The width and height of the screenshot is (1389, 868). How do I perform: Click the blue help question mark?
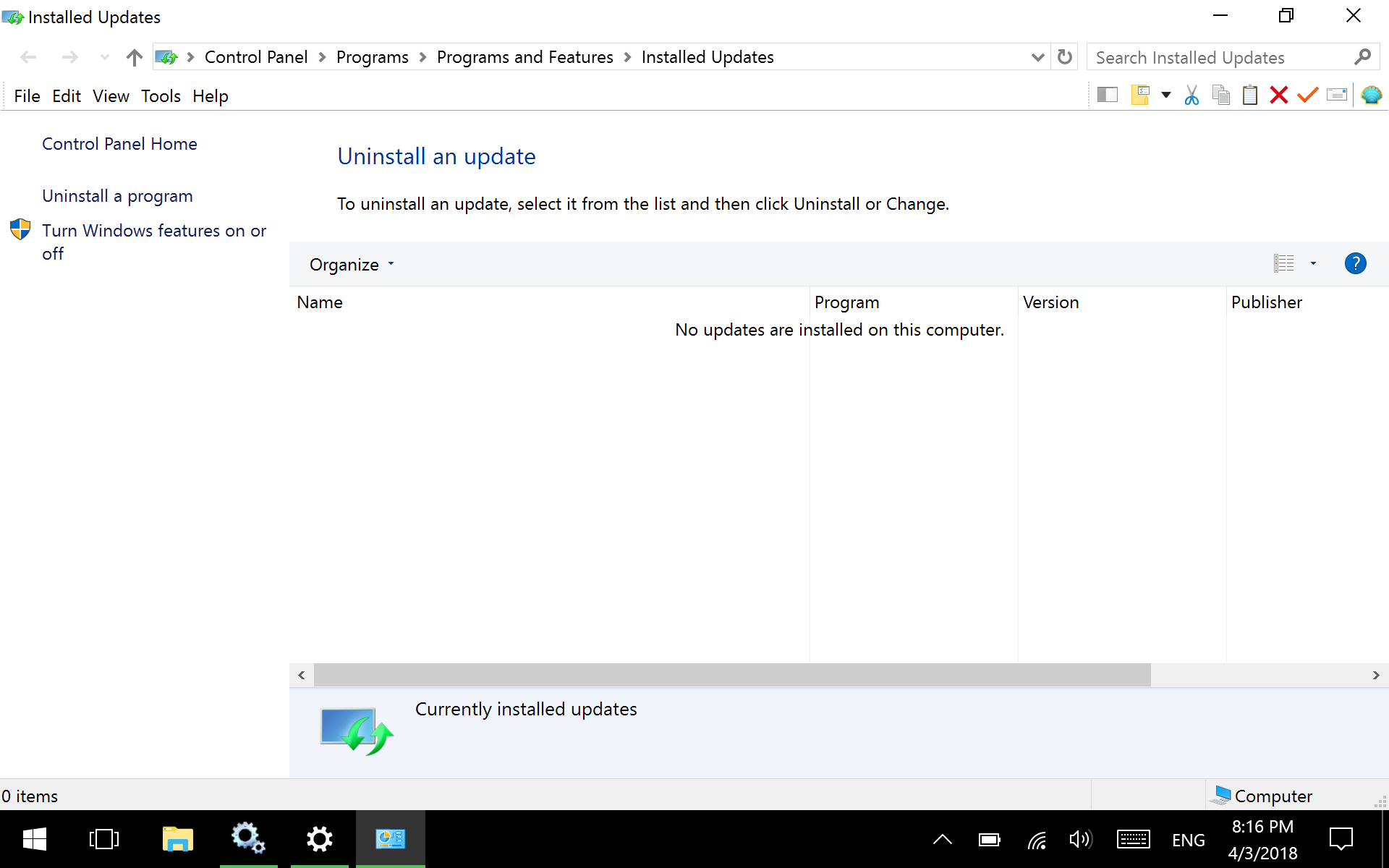pos(1355,263)
